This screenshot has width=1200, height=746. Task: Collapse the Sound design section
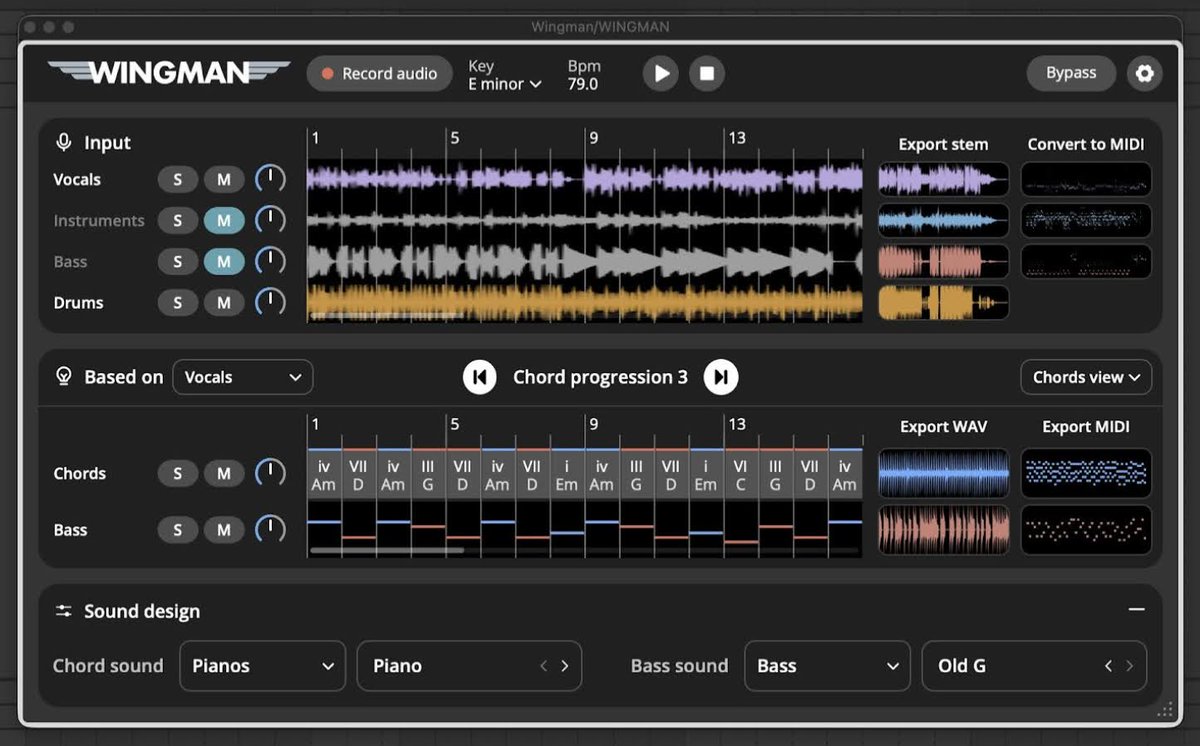coord(1136,610)
